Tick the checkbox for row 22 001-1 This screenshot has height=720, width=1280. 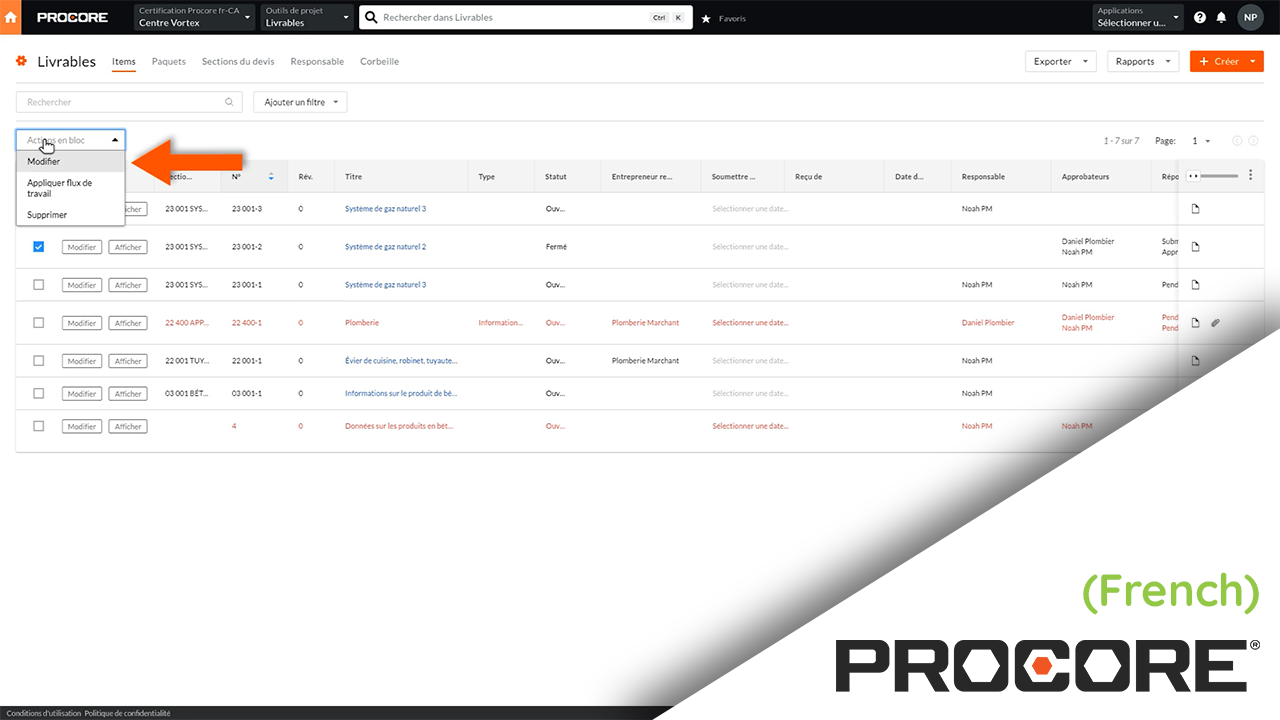point(39,361)
